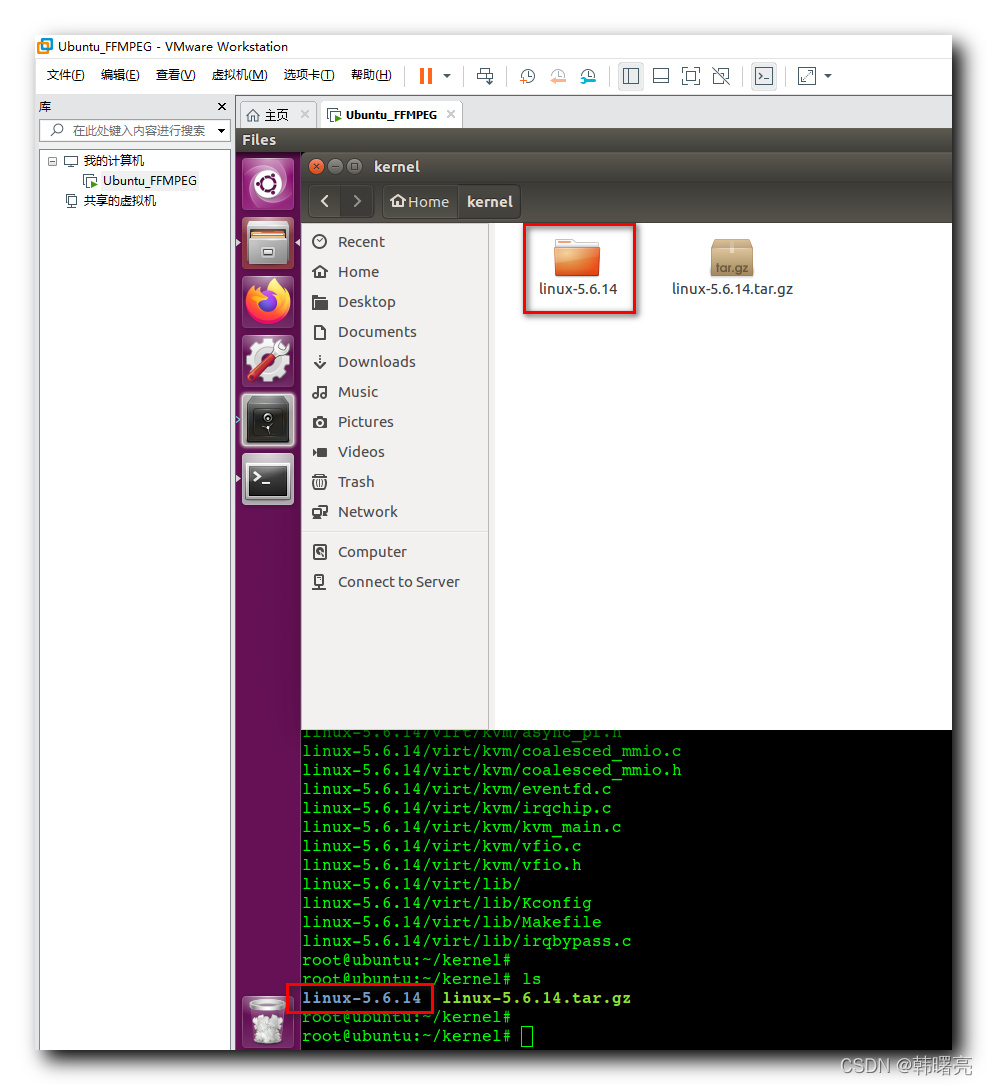Launch Firefox from the Ubuntu dock
This screenshot has height=1085, width=987.
pyautogui.click(x=268, y=302)
